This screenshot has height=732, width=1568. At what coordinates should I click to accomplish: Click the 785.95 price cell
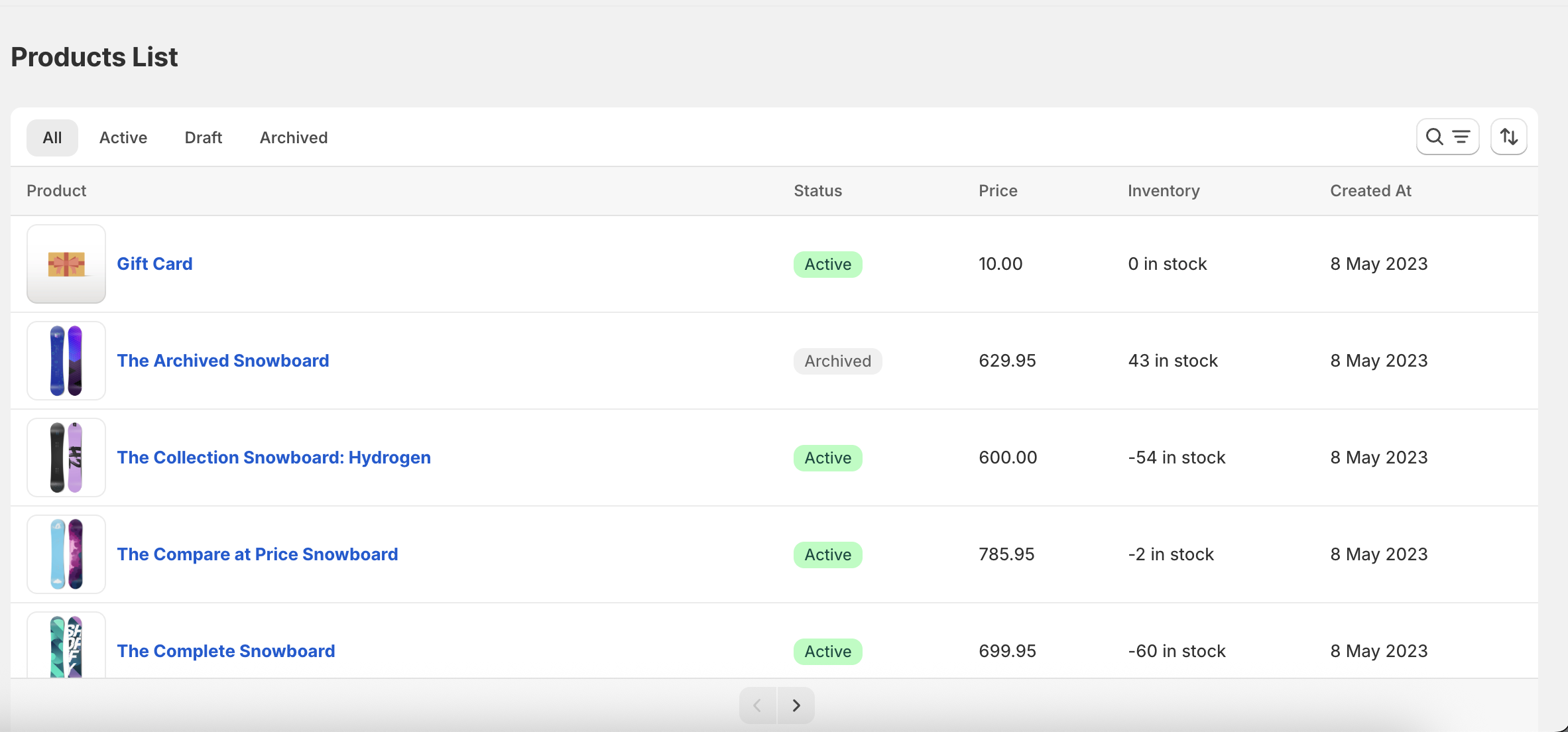tap(1006, 554)
